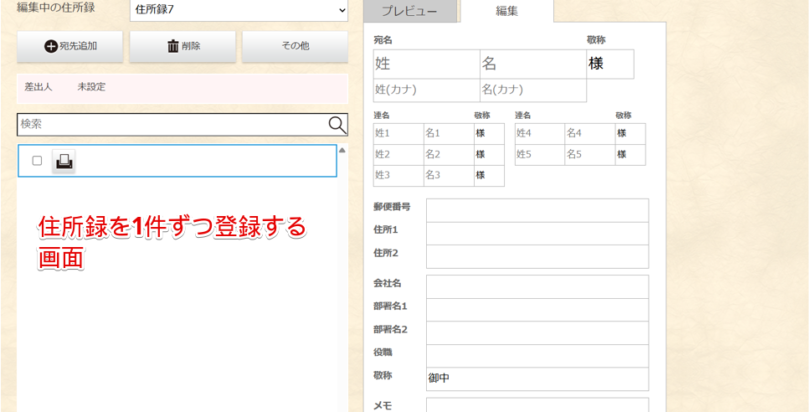Image resolution: width=812 pixels, height=412 pixels.
Task: Tick the checkbox in the address list row
Action: pyautogui.click(x=37, y=161)
